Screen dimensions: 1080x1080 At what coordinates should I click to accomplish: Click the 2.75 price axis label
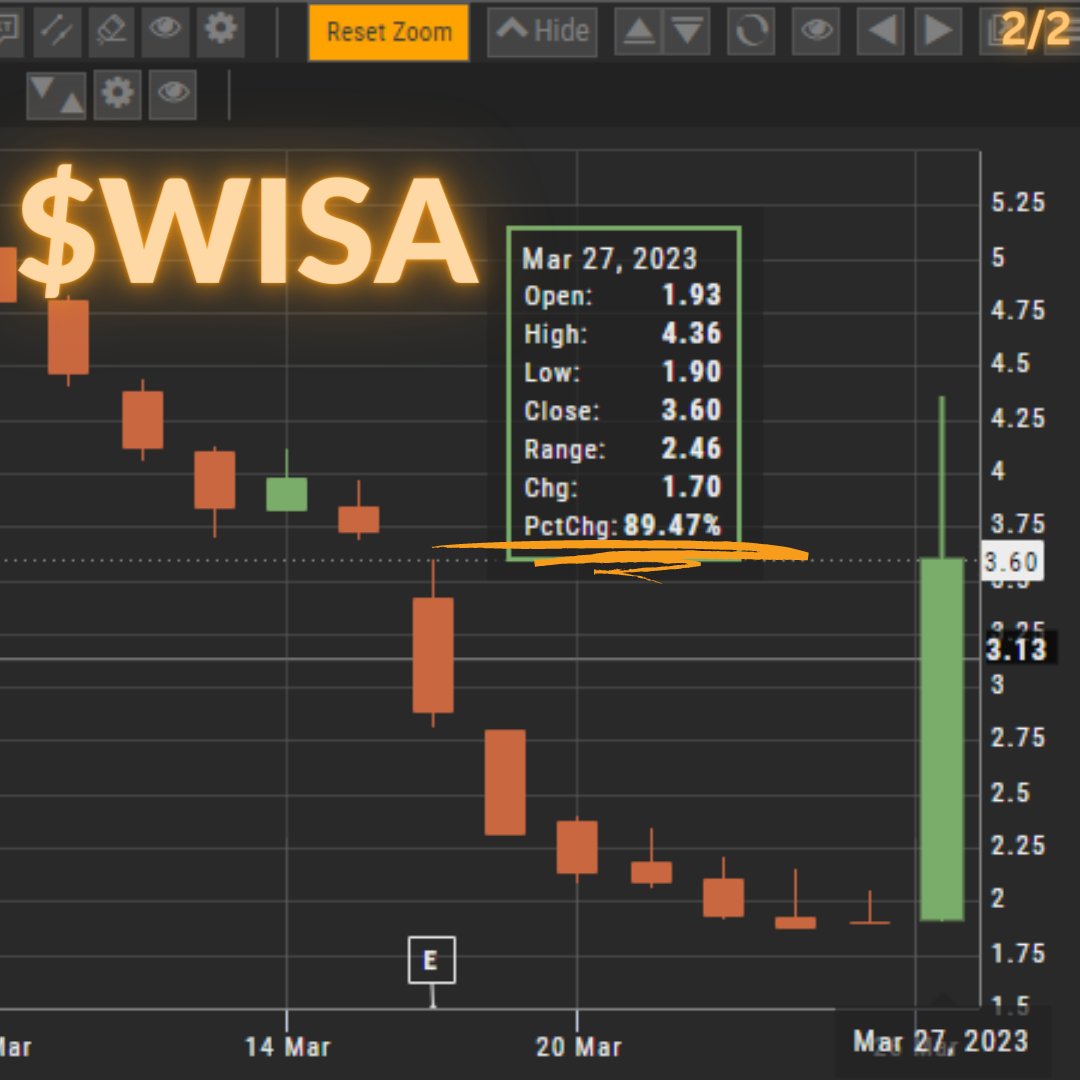coord(1018,738)
